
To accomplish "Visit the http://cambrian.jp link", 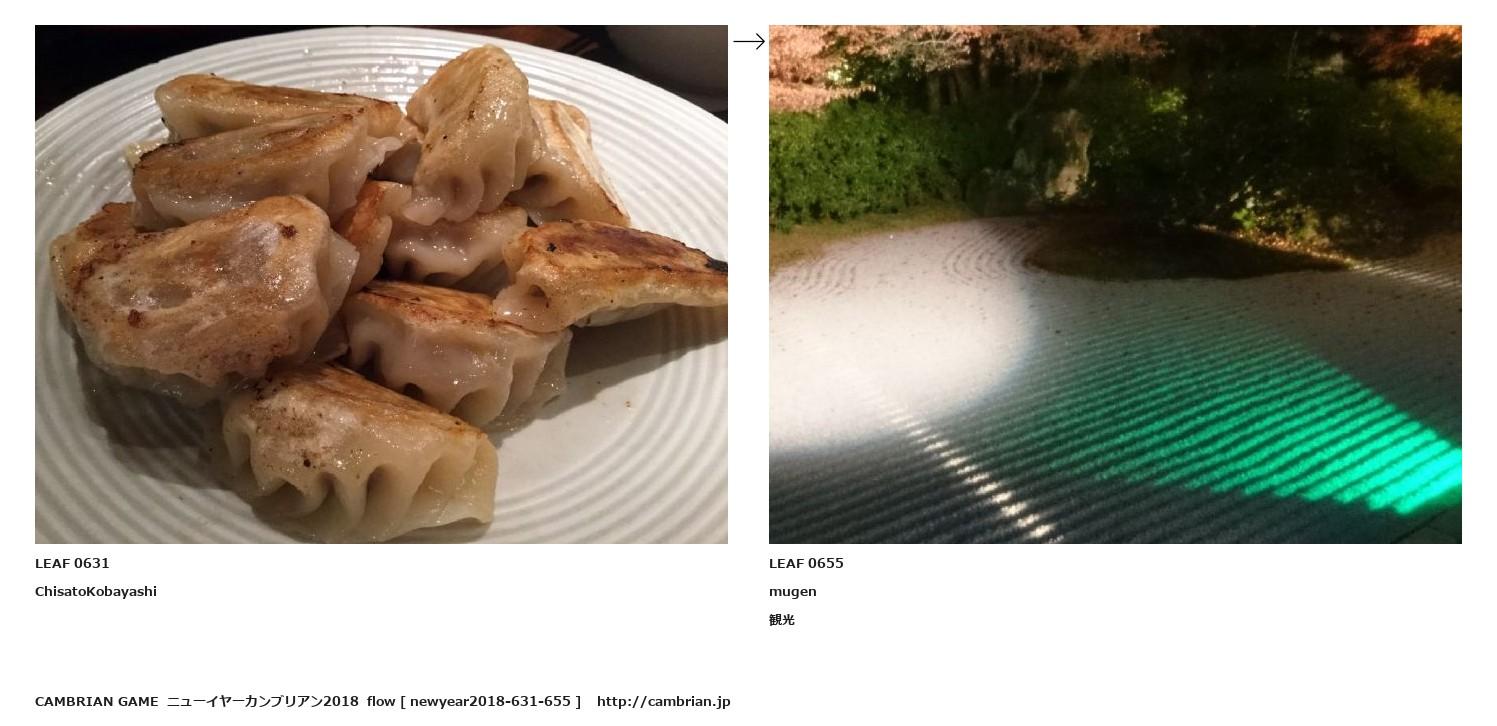I will pyautogui.click(x=664, y=701).
